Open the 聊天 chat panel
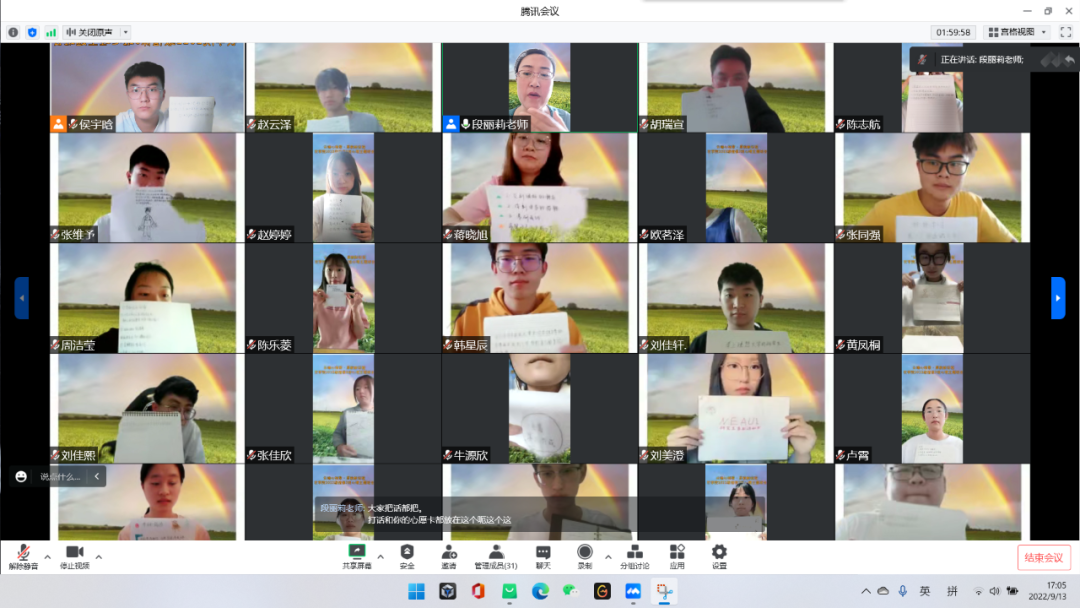 [542, 556]
